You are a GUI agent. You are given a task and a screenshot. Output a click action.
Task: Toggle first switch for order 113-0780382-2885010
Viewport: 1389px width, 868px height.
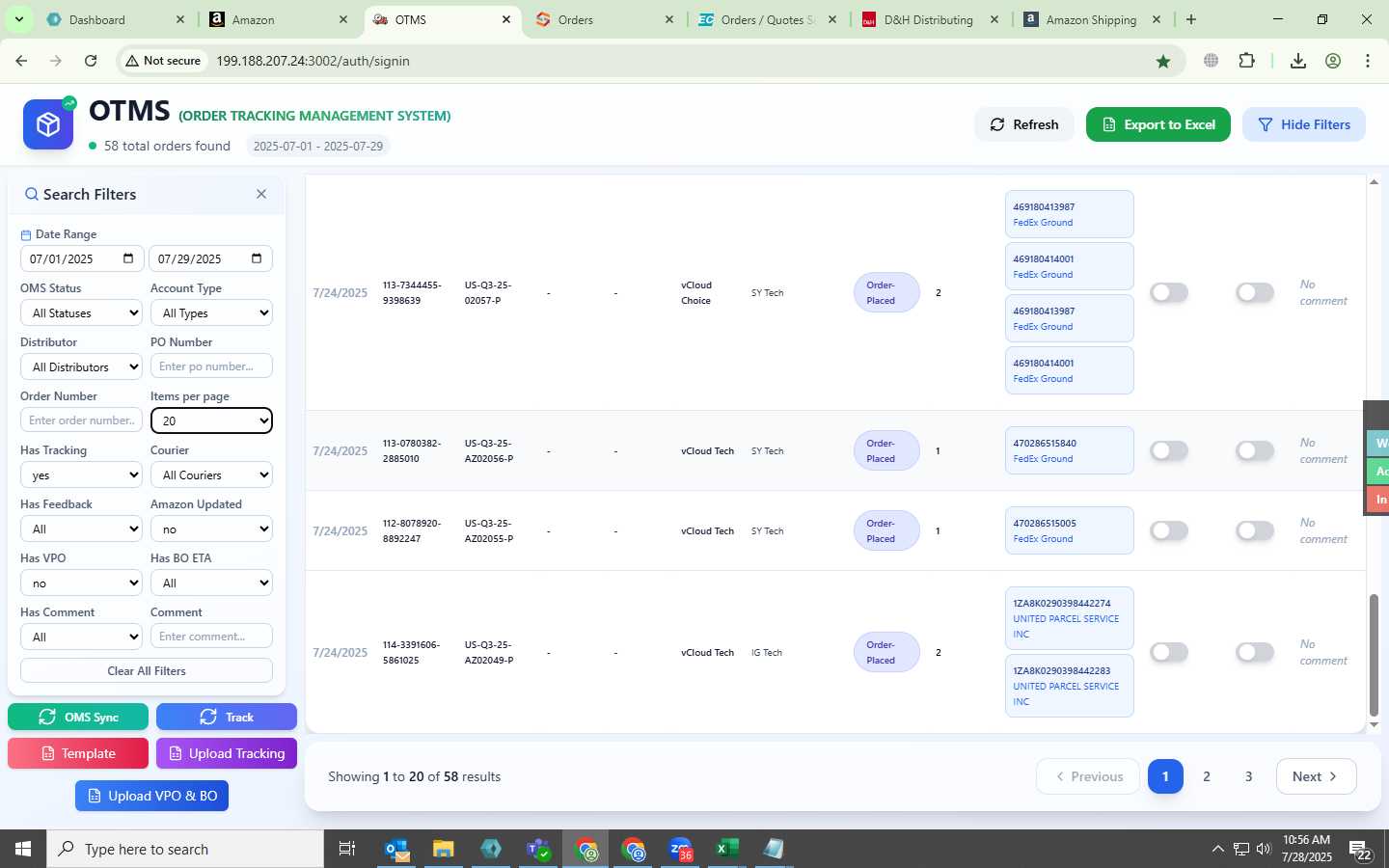pyautogui.click(x=1169, y=450)
